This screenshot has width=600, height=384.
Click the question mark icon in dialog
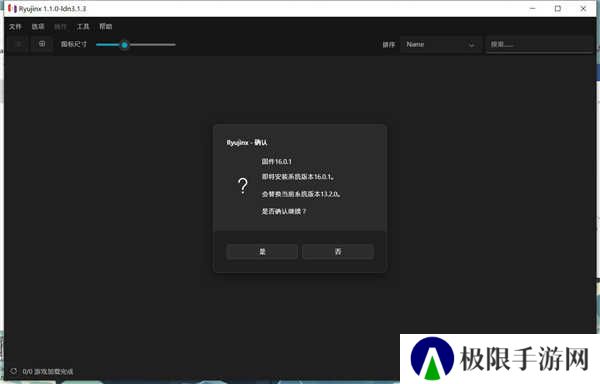(x=243, y=186)
